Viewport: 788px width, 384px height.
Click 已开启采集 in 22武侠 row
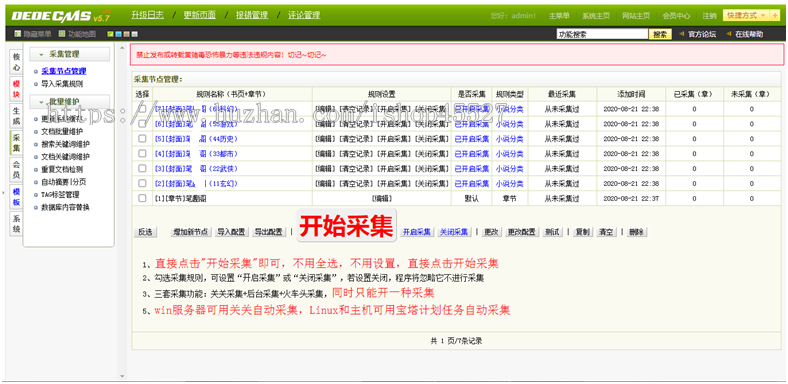click(471, 169)
